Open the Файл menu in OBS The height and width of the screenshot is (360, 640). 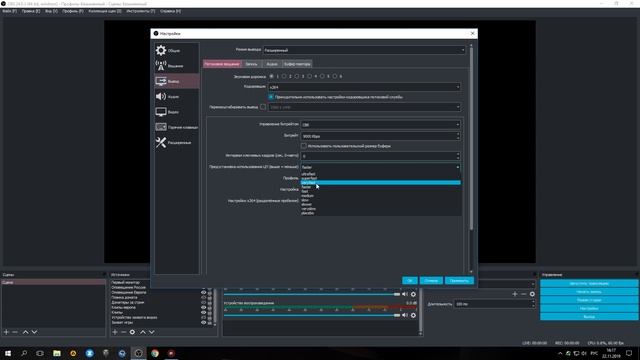(x=9, y=11)
